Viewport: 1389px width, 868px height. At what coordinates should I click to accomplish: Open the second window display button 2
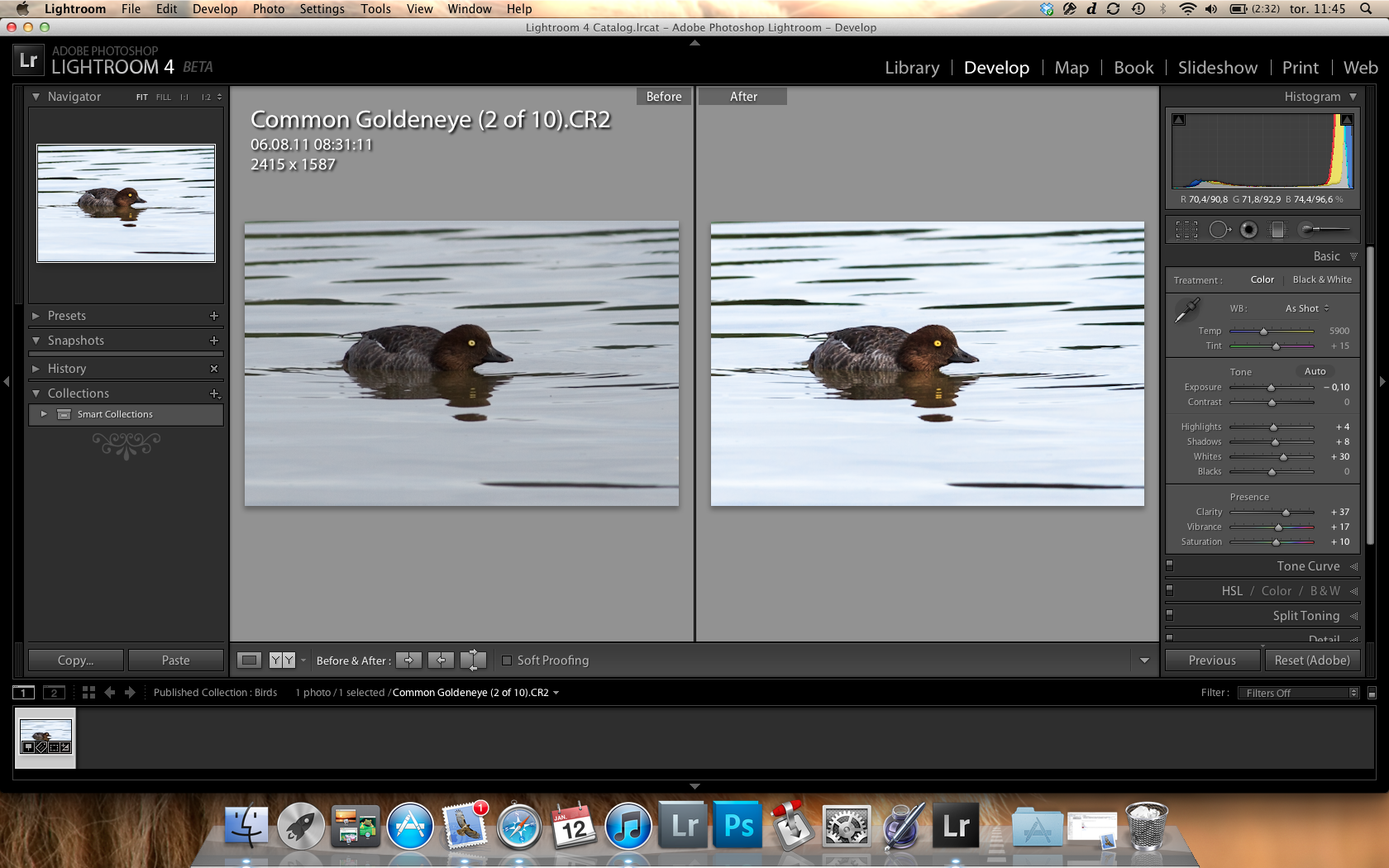pos(54,693)
